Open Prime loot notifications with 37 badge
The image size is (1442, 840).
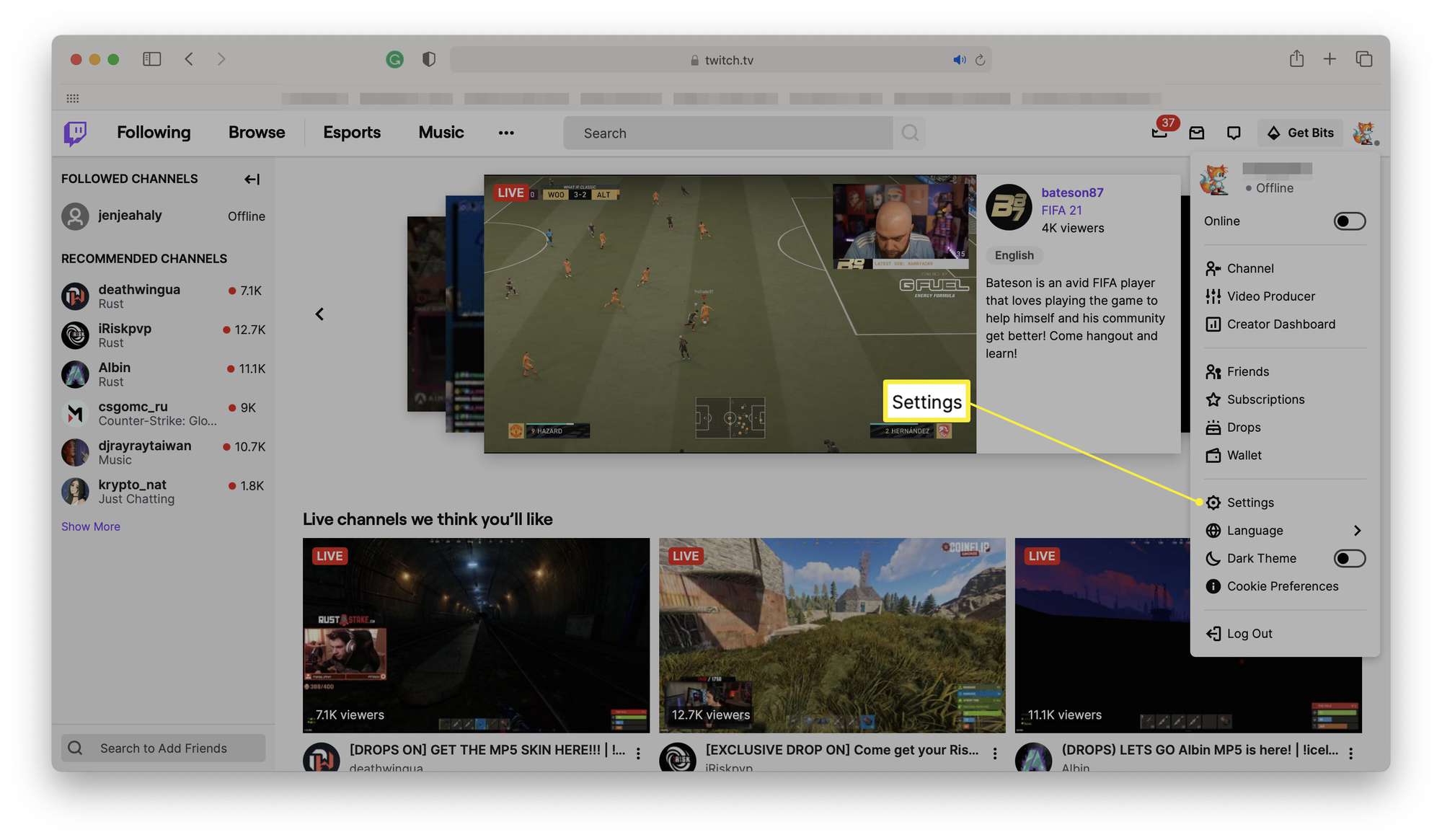(x=1159, y=133)
